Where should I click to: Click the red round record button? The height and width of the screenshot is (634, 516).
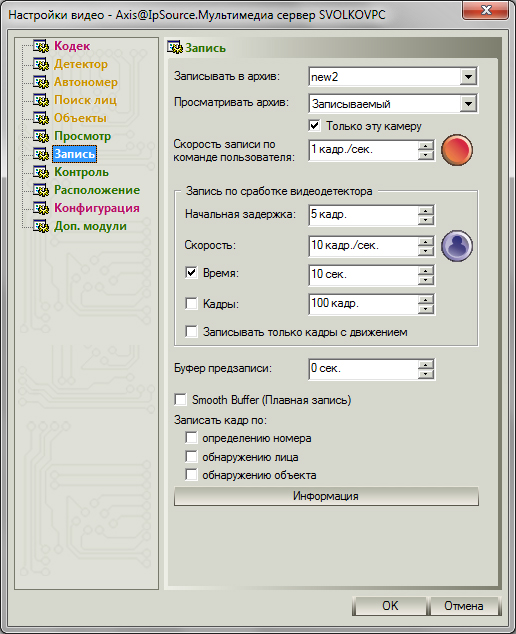[x=457, y=150]
